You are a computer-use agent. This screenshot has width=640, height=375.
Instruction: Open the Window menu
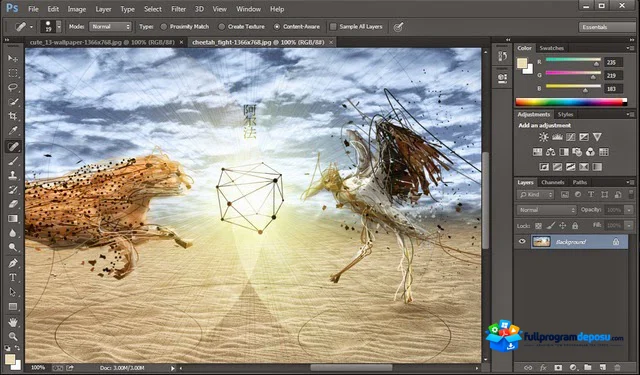pyautogui.click(x=249, y=9)
